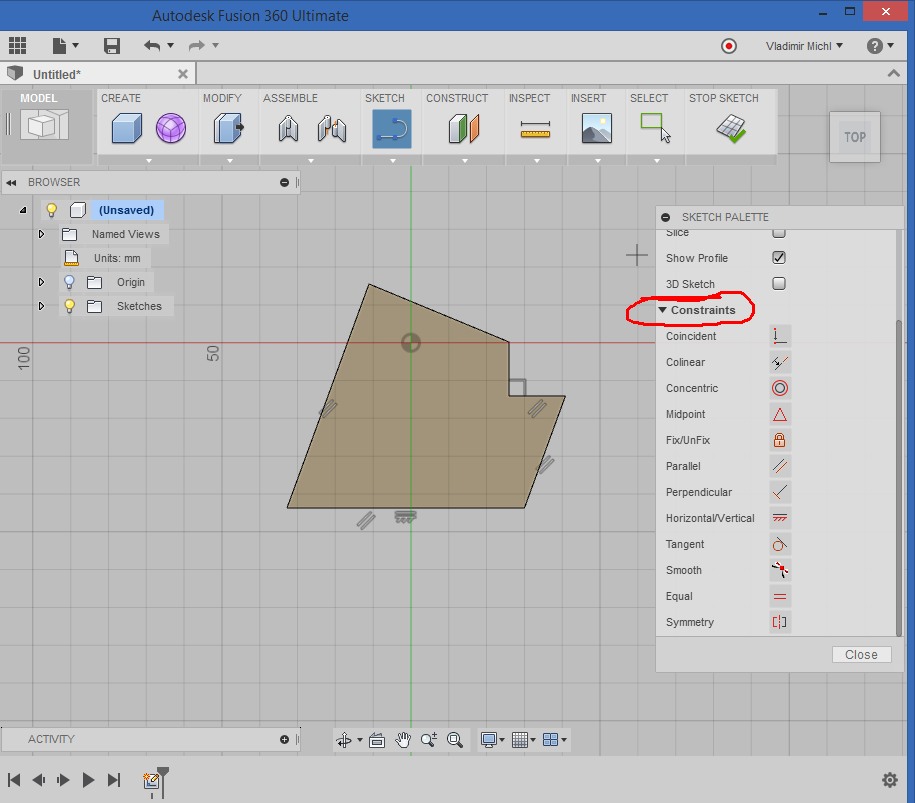Select the Fix/UnFix lock icon
Screen dimensions: 915x803
coord(780,440)
